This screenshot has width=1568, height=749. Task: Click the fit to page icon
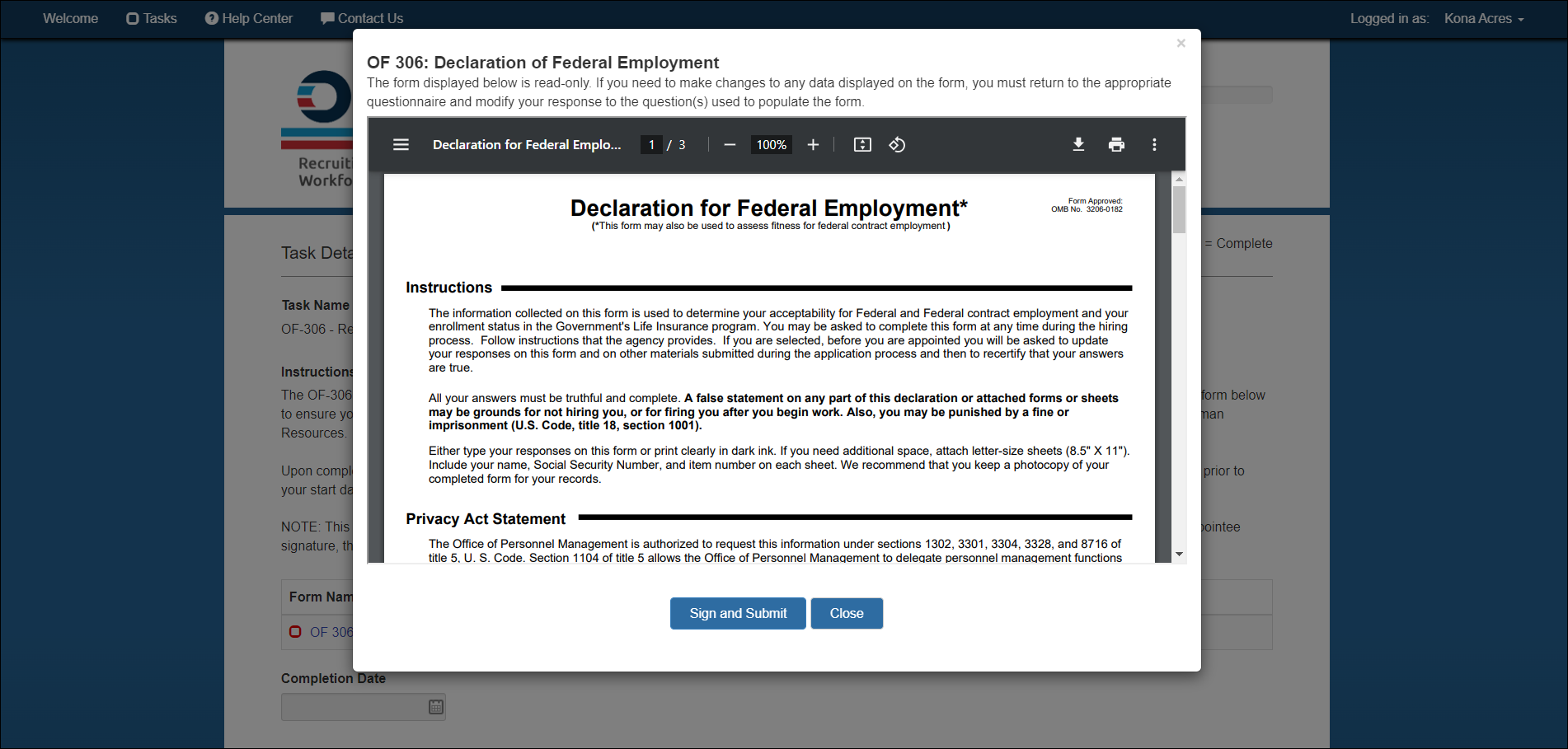[862, 145]
